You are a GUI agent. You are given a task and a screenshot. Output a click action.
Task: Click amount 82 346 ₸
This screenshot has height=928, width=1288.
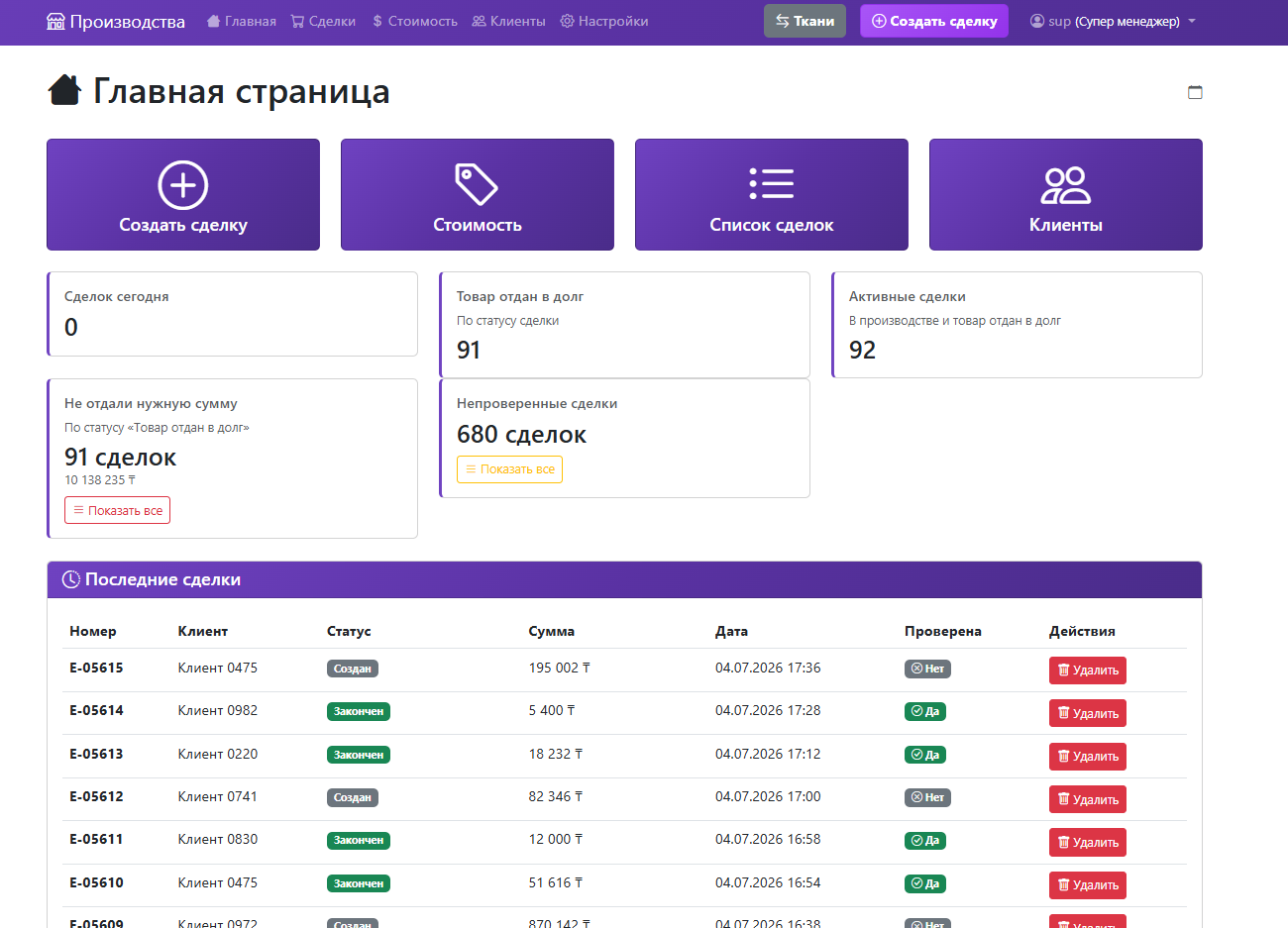click(x=556, y=796)
